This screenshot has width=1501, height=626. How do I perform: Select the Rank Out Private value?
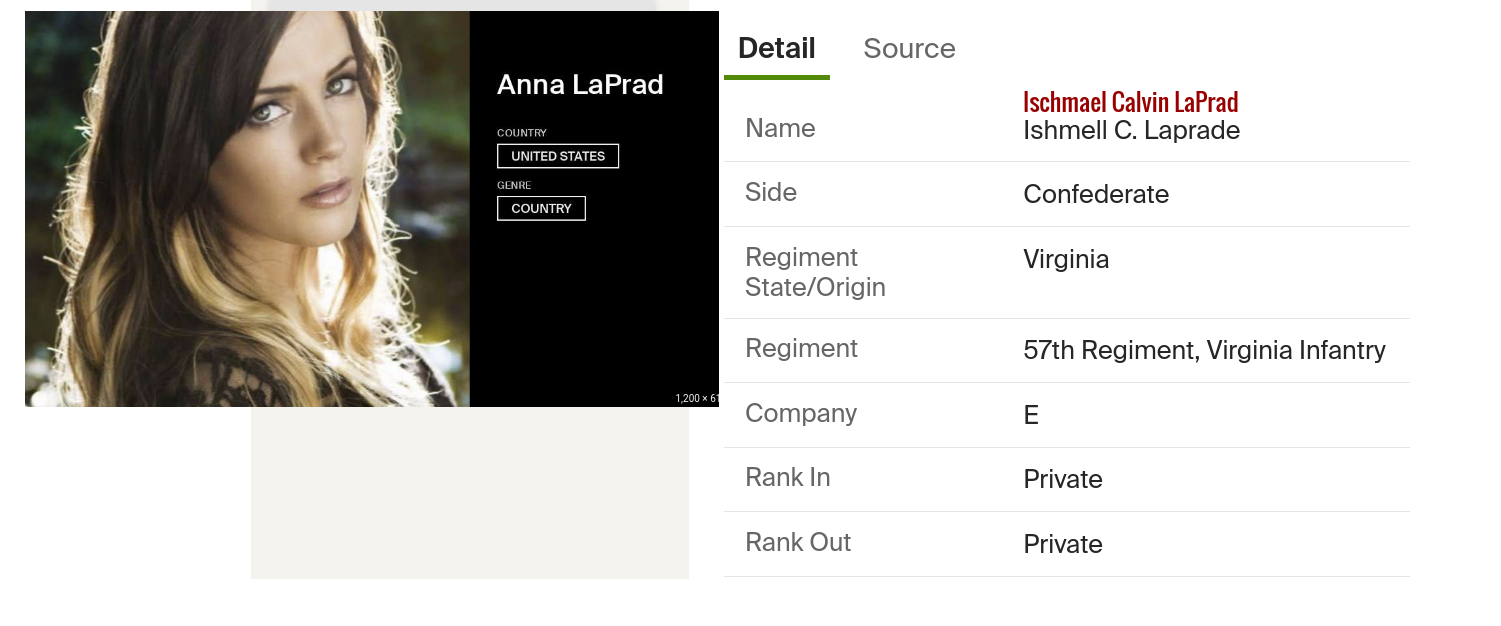click(x=1063, y=544)
